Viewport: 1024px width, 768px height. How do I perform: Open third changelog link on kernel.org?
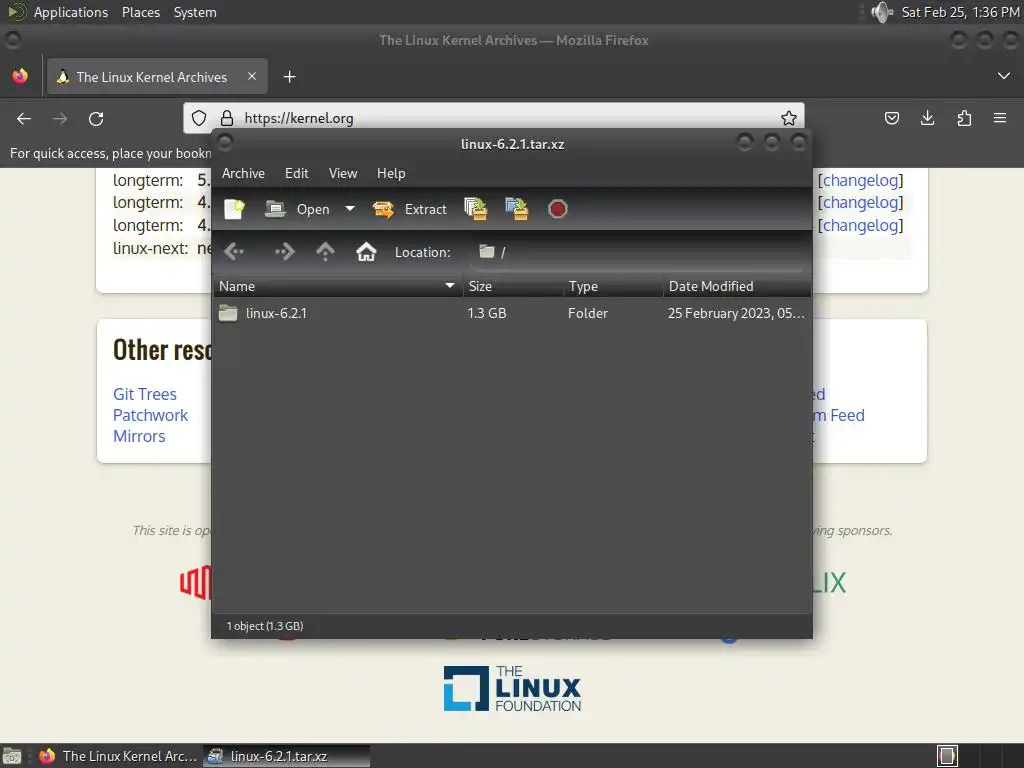(861, 225)
